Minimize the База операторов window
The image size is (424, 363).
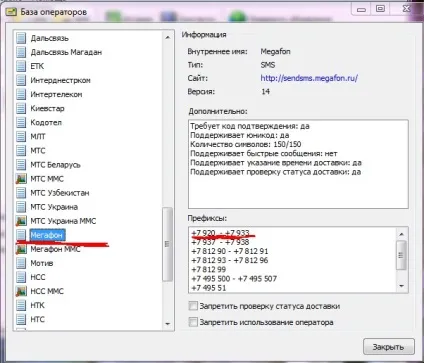click(x=361, y=9)
